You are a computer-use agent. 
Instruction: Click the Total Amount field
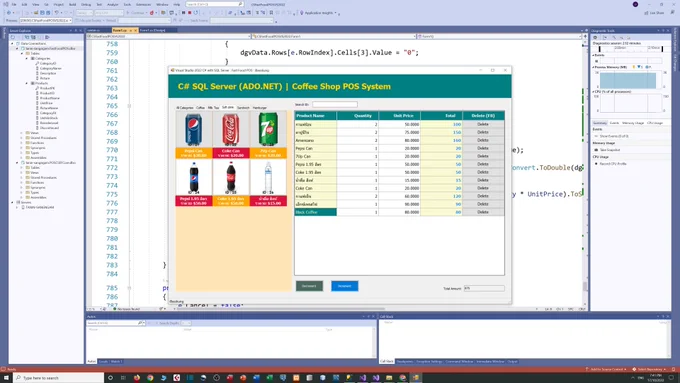[484, 288]
